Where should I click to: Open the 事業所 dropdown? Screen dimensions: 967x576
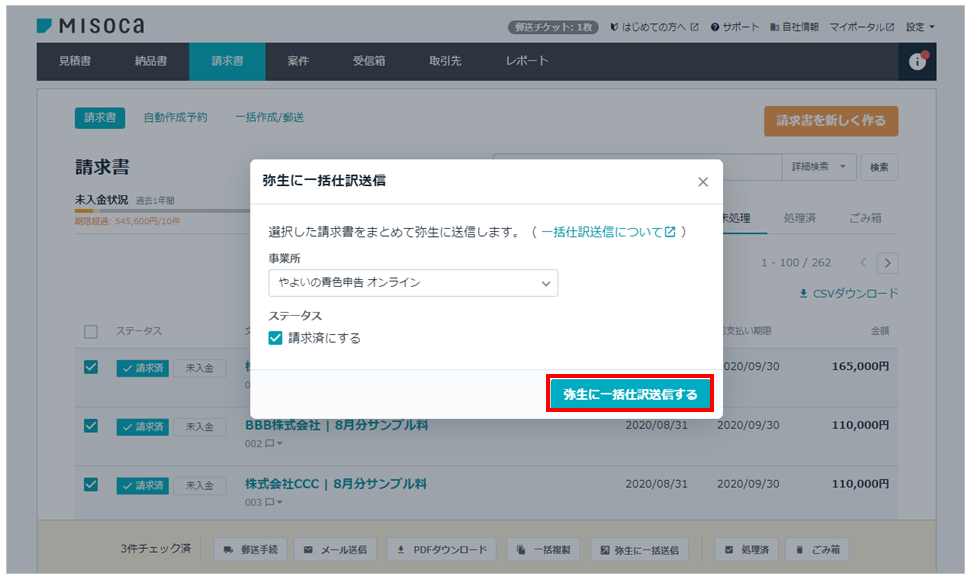(413, 283)
